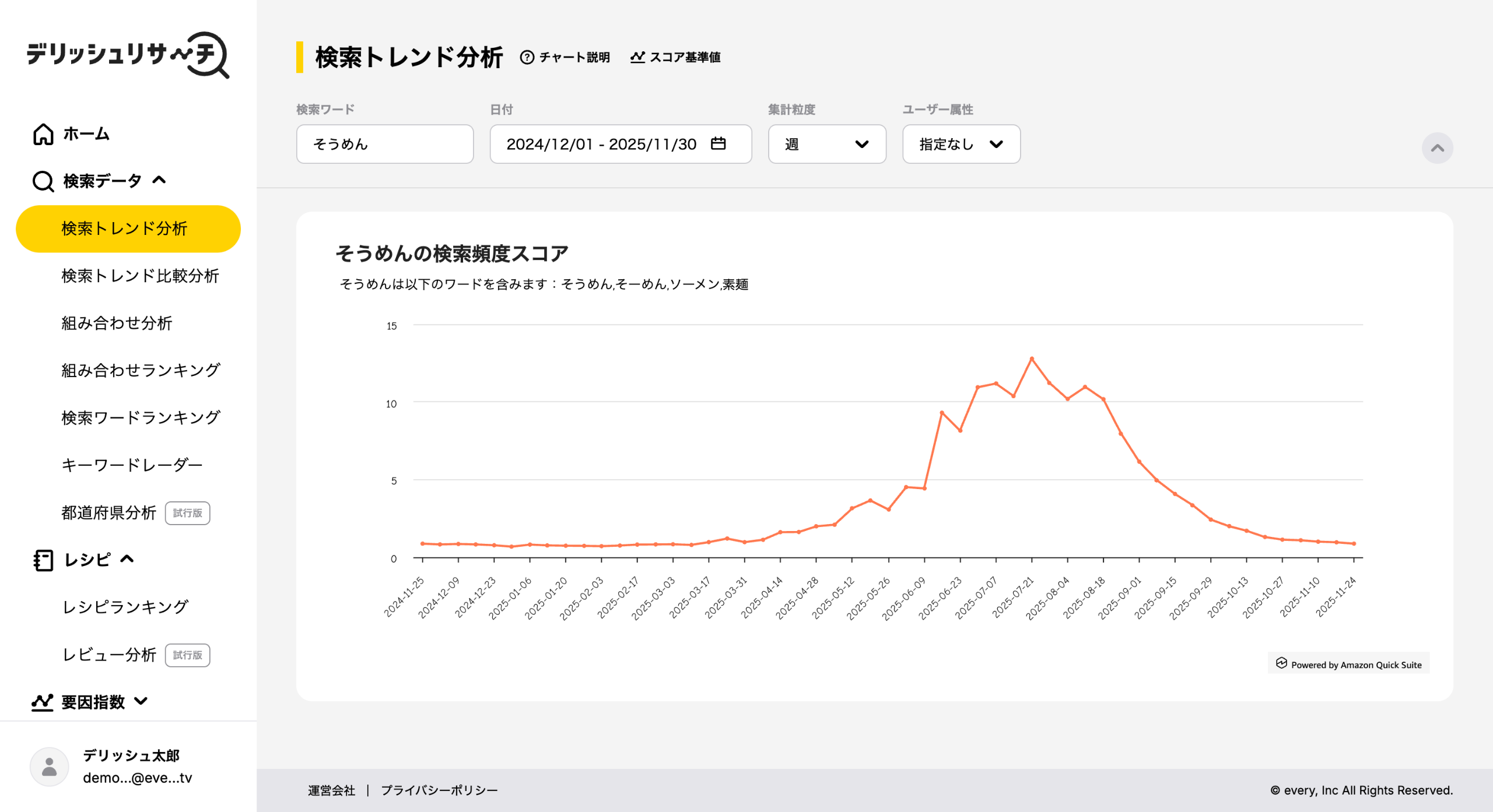Collapse the filter panel with up chevron

point(1437,148)
